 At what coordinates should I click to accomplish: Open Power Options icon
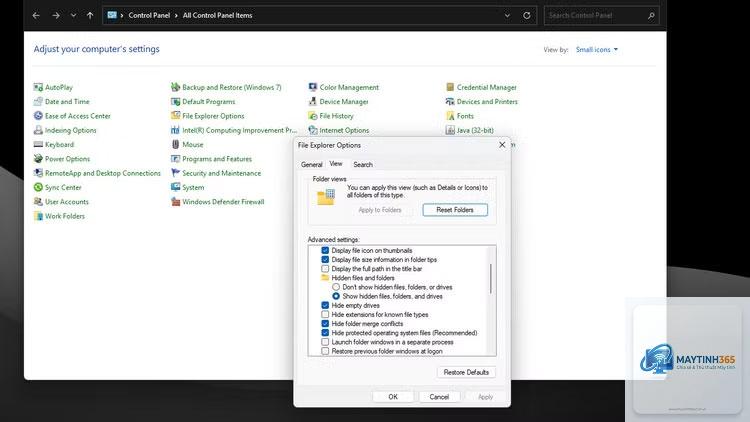point(38,159)
